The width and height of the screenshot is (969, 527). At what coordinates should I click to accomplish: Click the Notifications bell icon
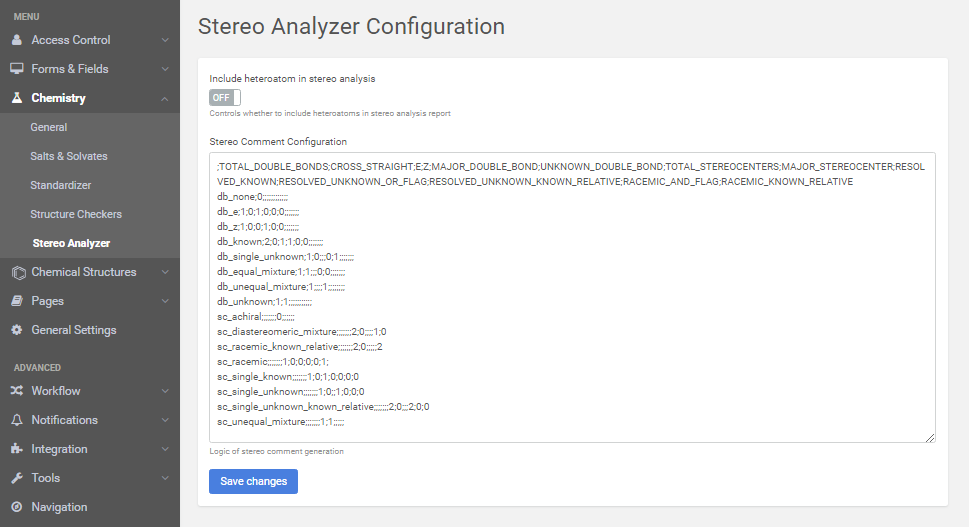click(17, 420)
